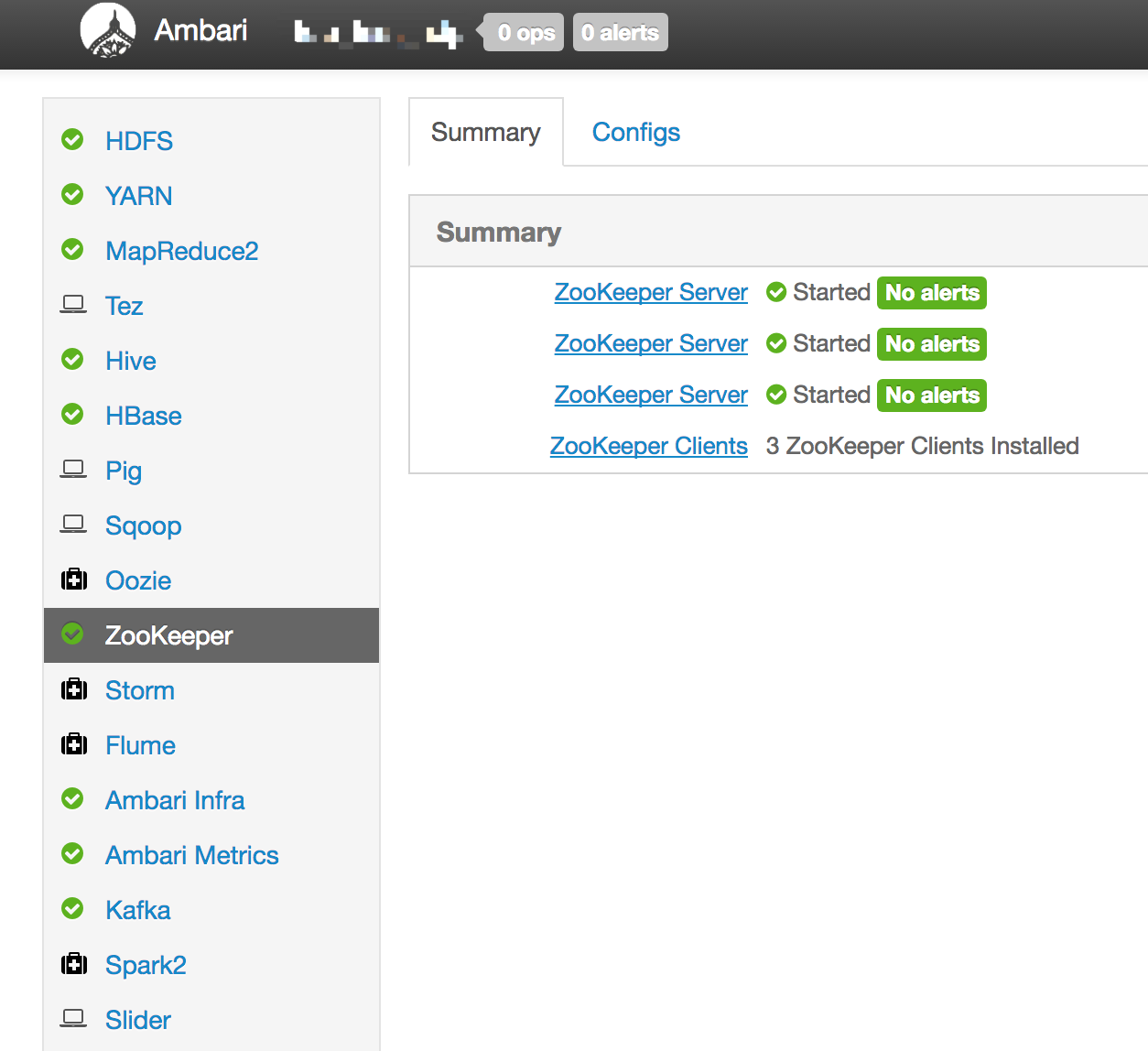
Task: Click the blurred cluster name in header
Action: coord(378,34)
